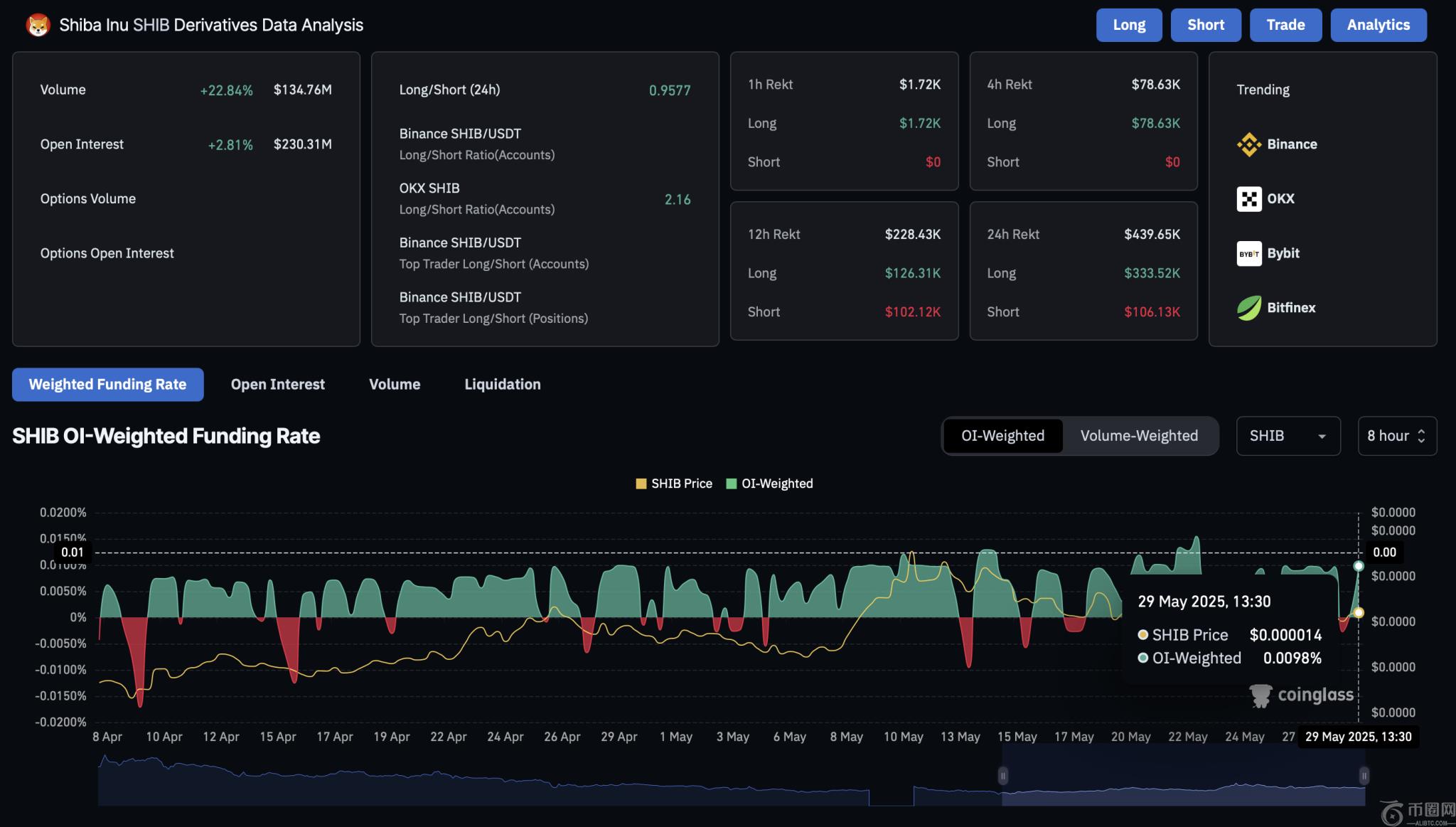Open the SHIB coin dropdown
This screenshot has height=827, width=1456.
click(x=1288, y=436)
